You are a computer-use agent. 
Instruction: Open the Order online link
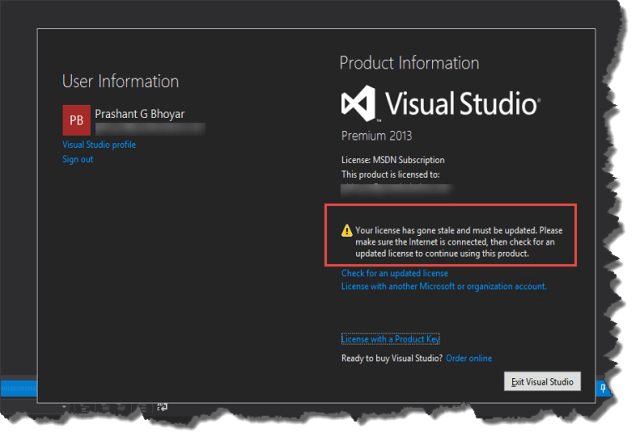pyautogui.click(x=468, y=358)
